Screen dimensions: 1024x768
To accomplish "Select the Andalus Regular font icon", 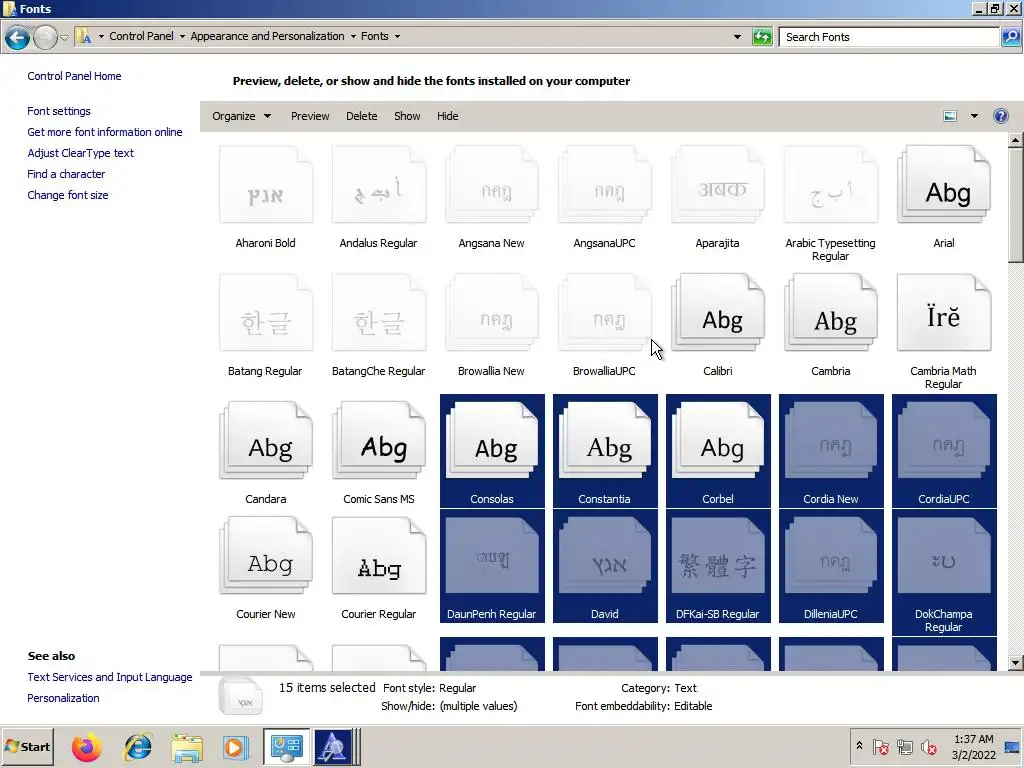I will [x=379, y=185].
